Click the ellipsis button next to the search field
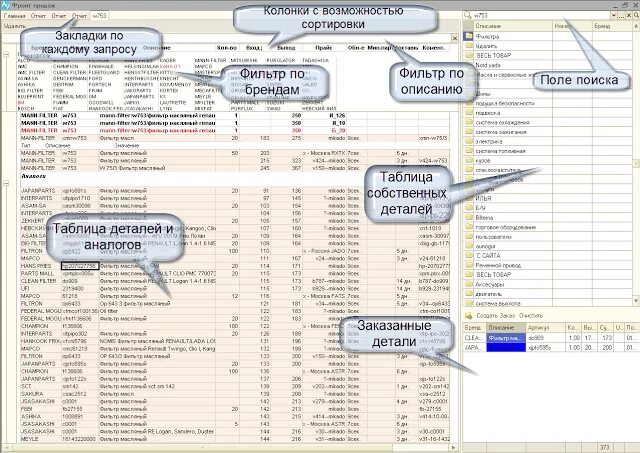The height and width of the screenshot is (453, 640). (621, 16)
